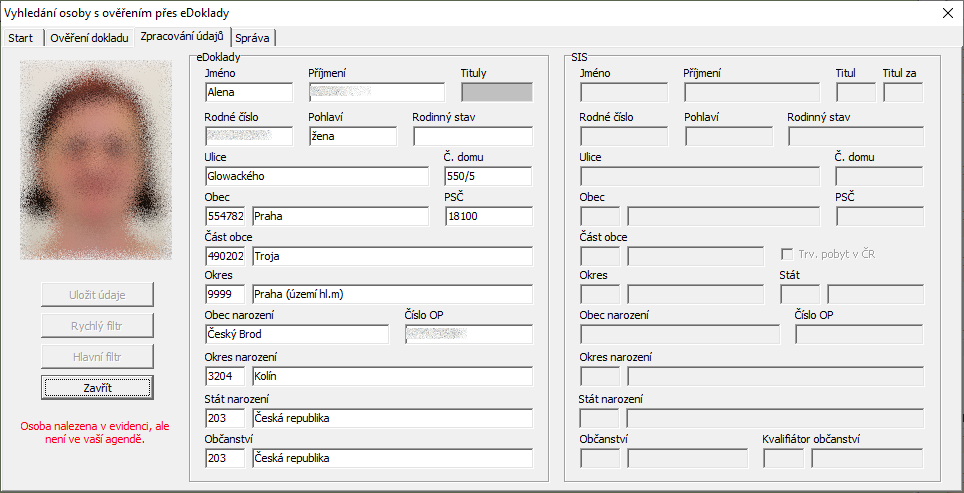Select the Správa tab
Image resolution: width=964 pixels, height=493 pixels.
(252, 38)
